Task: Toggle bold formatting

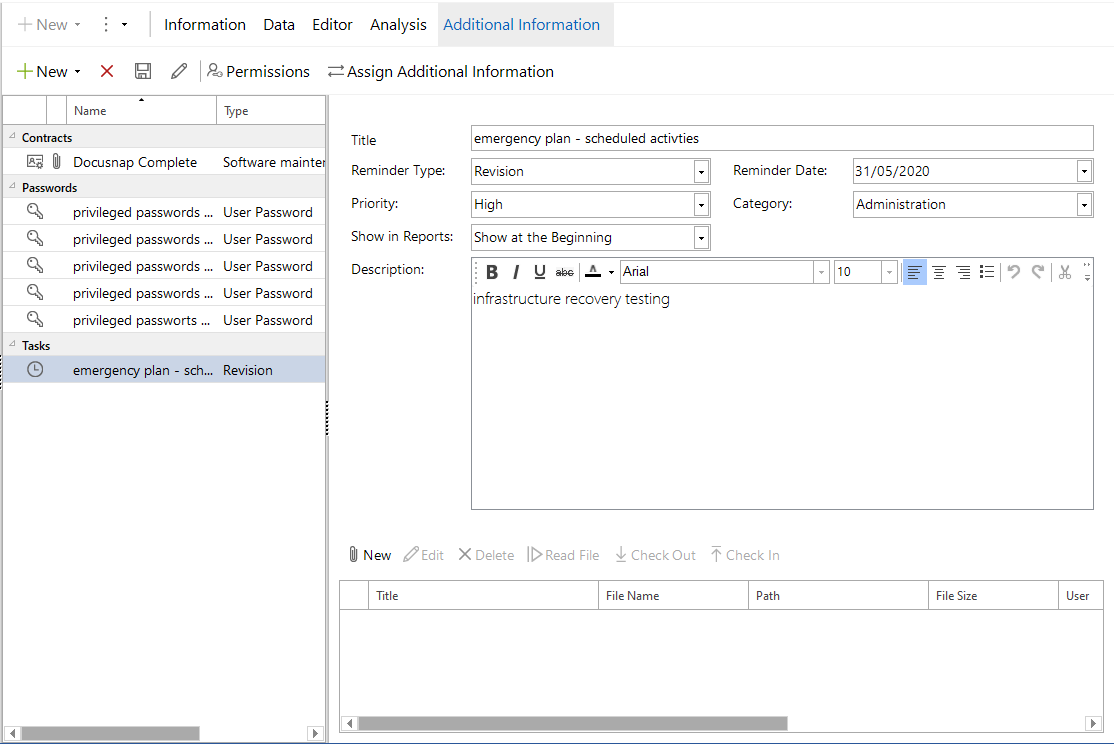Action: [x=492, y=272]
